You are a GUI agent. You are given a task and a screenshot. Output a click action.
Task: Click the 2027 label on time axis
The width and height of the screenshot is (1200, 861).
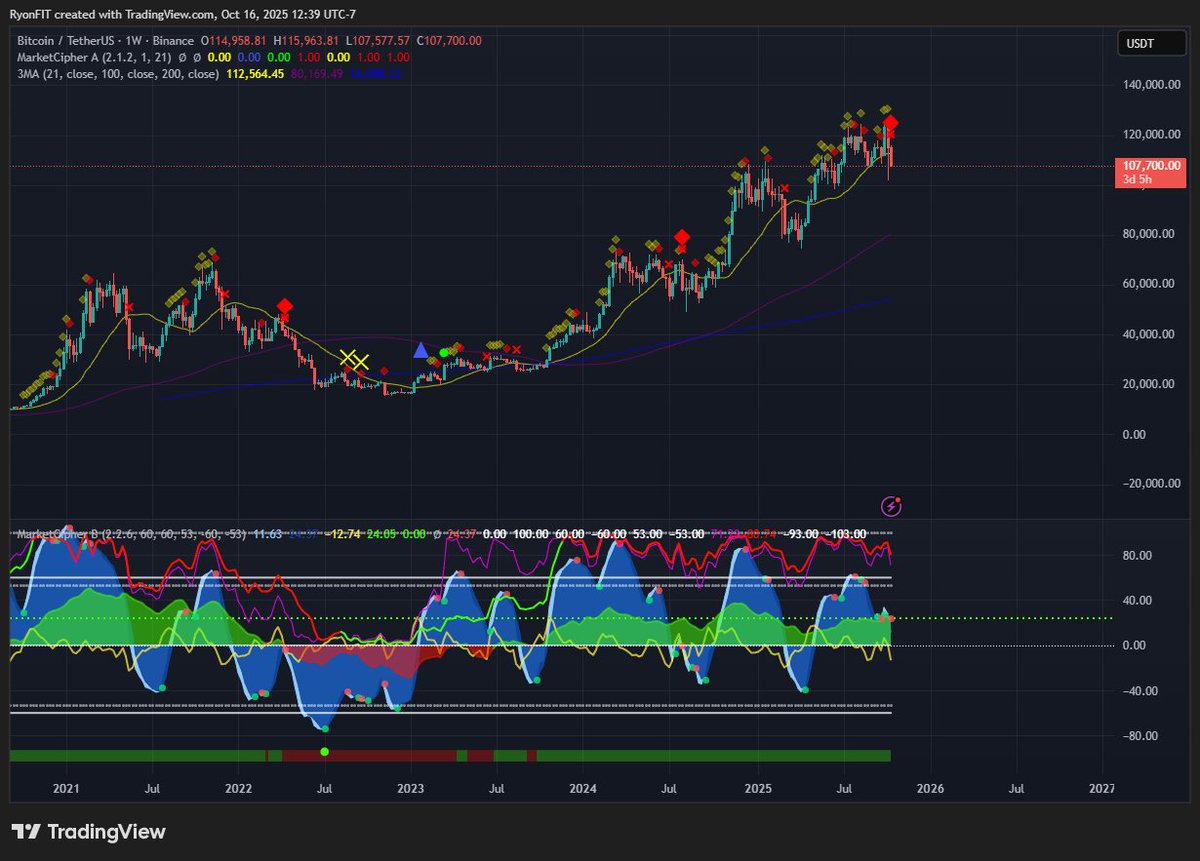click(1102, 789)
